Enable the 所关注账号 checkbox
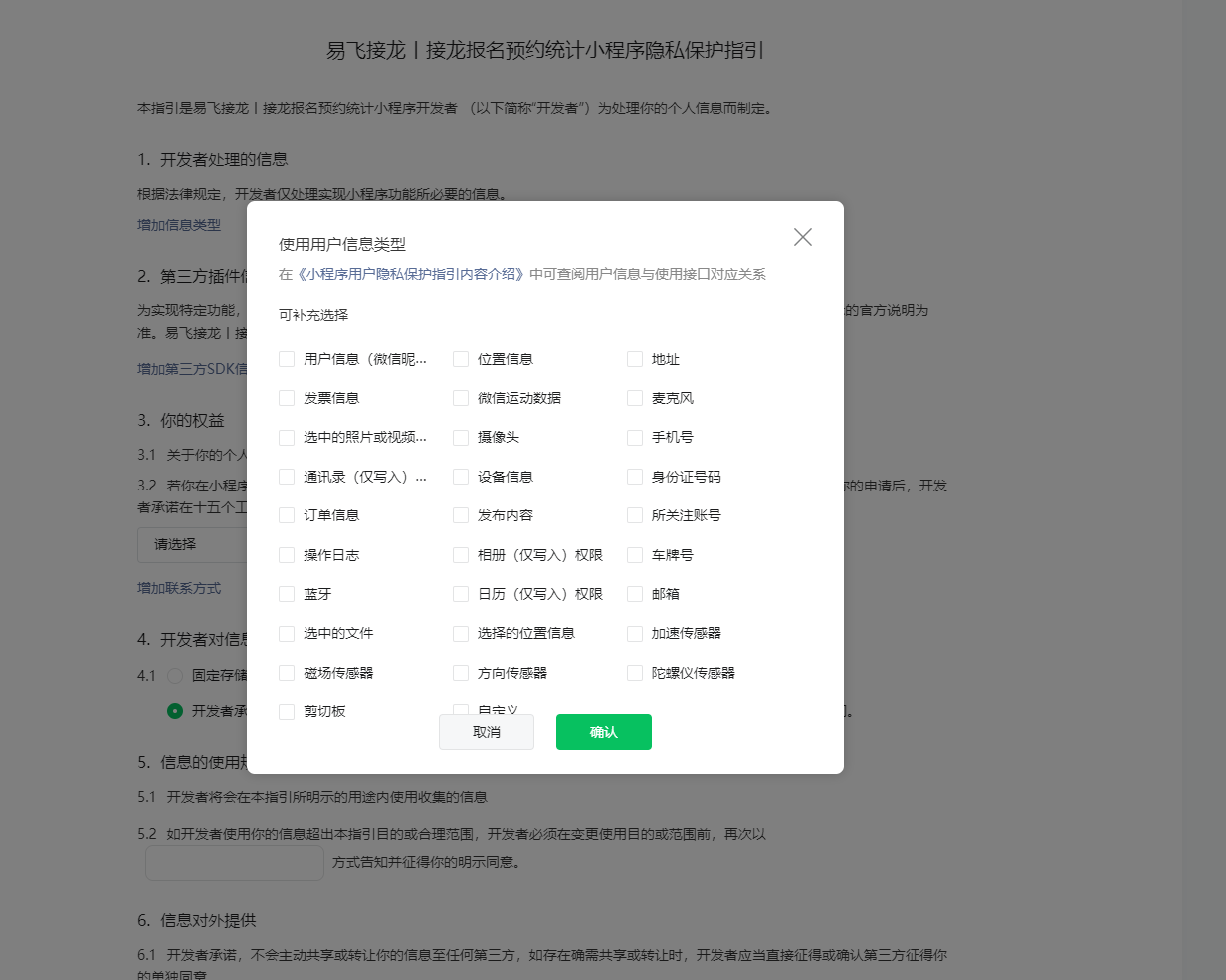Image resolution: width=1226 pixels, height=980 pixels. (635, 515)
